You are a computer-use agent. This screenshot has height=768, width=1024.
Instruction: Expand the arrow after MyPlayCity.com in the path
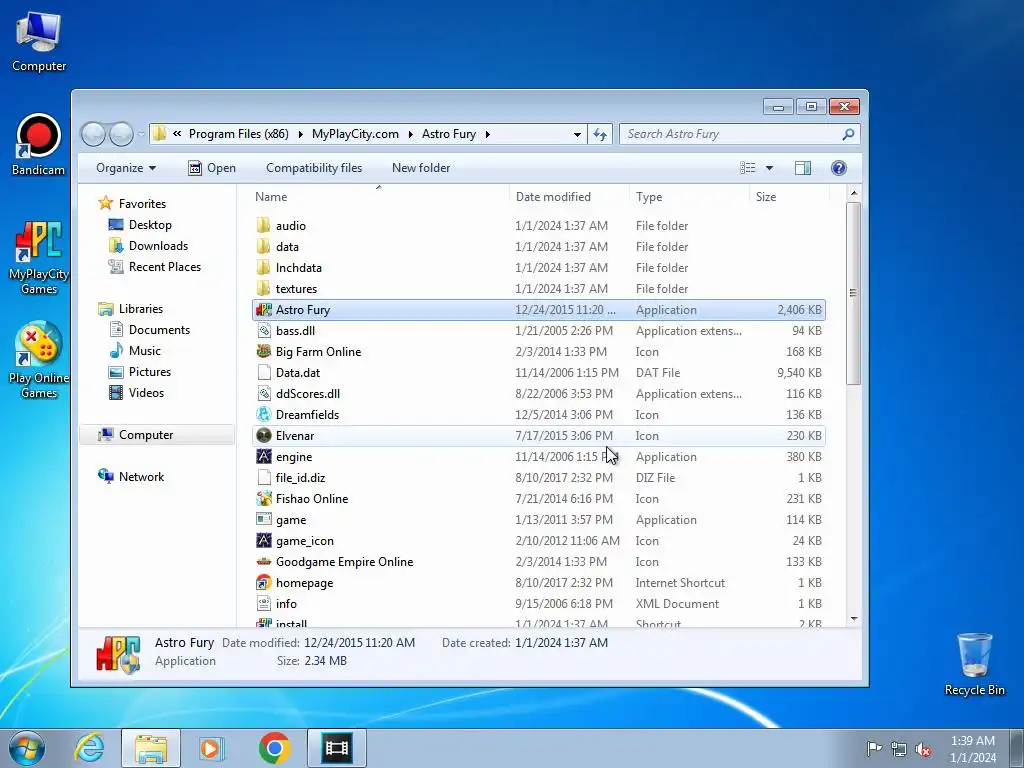coord(411,135)
